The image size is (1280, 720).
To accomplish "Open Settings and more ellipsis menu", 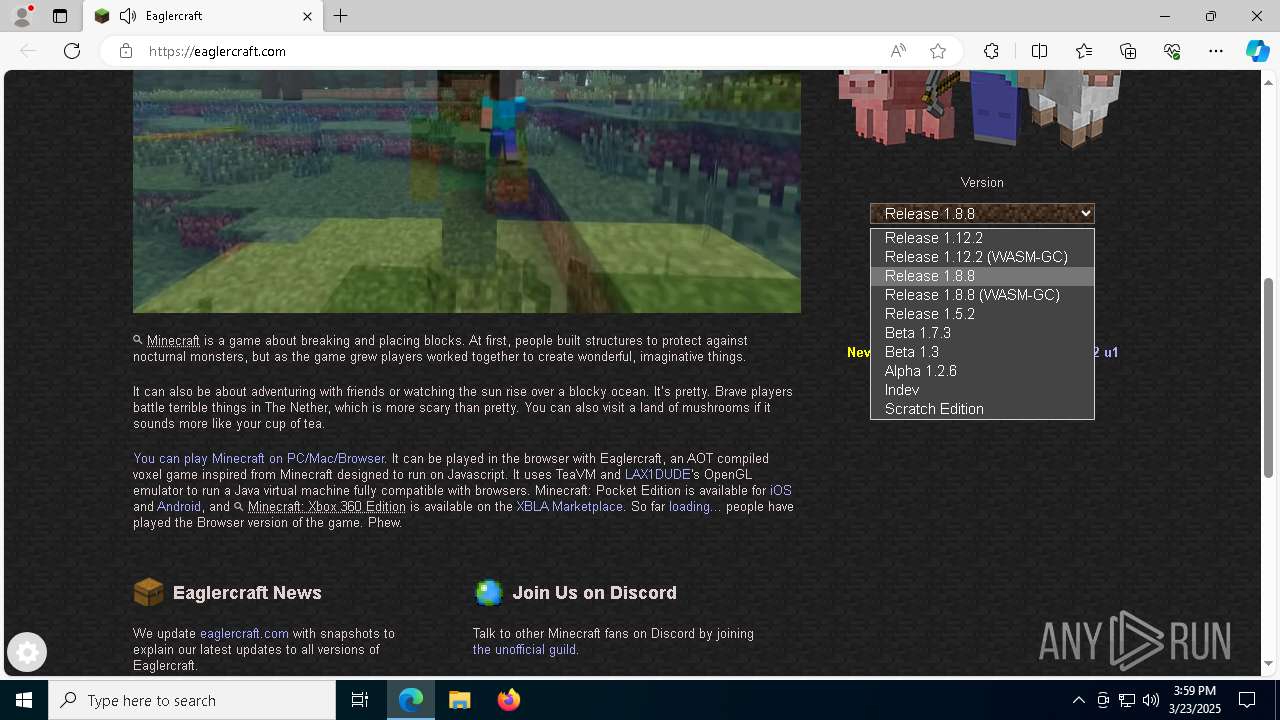I will point(1216,51).
